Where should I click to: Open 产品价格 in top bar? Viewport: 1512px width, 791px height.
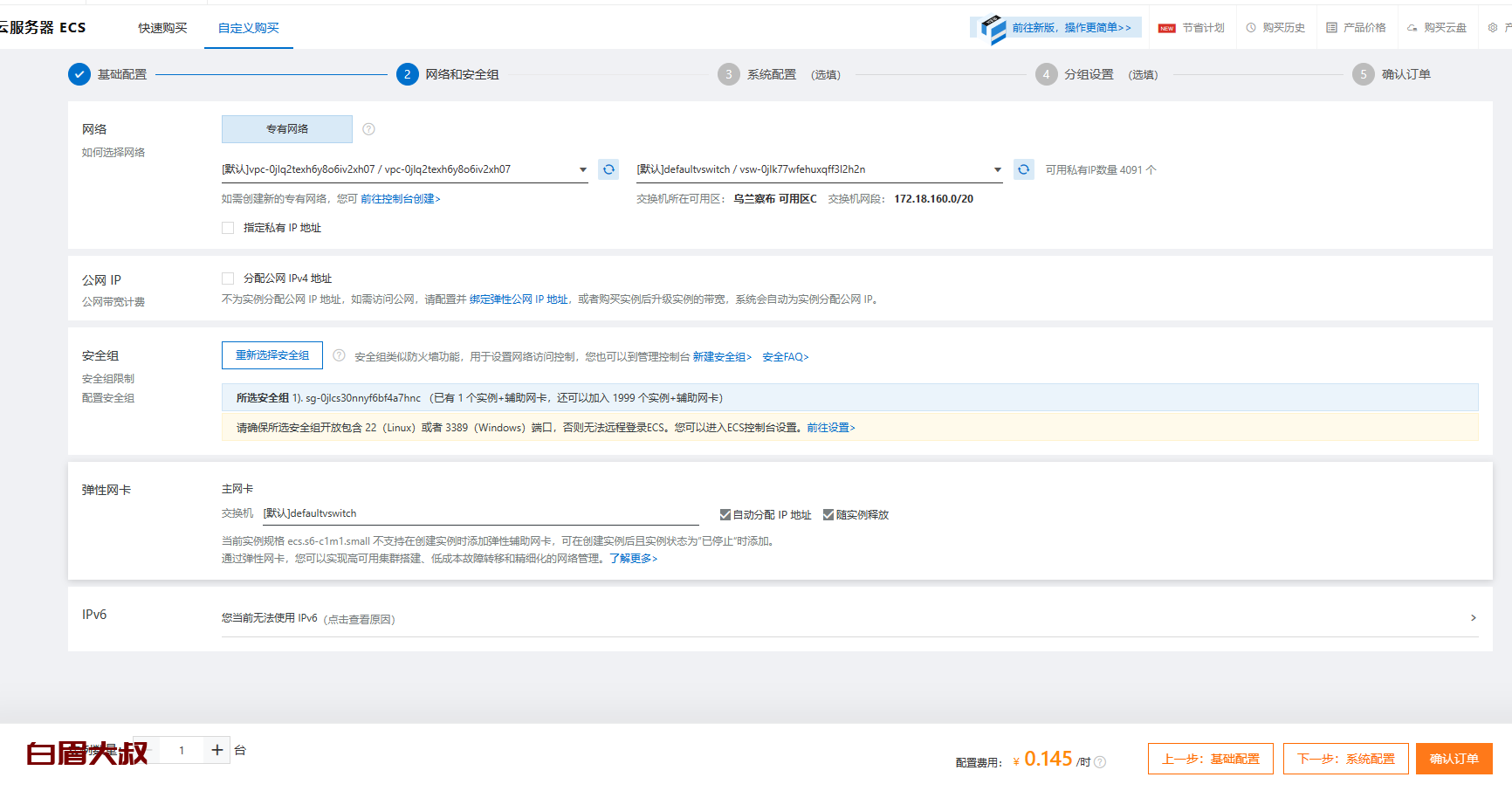click(x=1356, y=28)
